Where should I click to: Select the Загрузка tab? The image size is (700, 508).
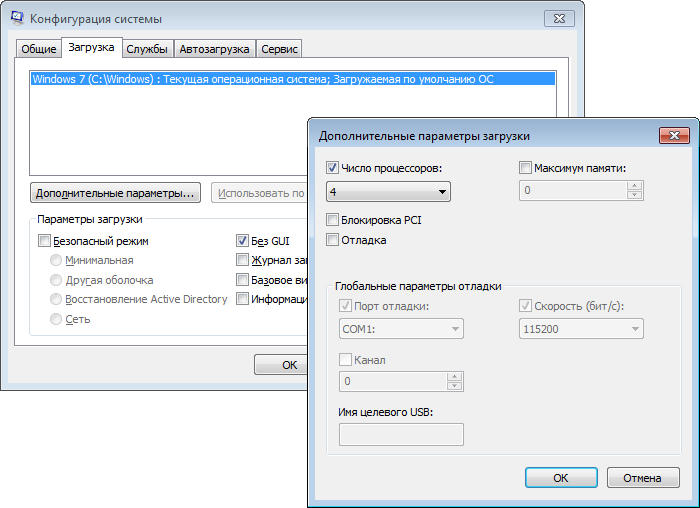point(92,47)
